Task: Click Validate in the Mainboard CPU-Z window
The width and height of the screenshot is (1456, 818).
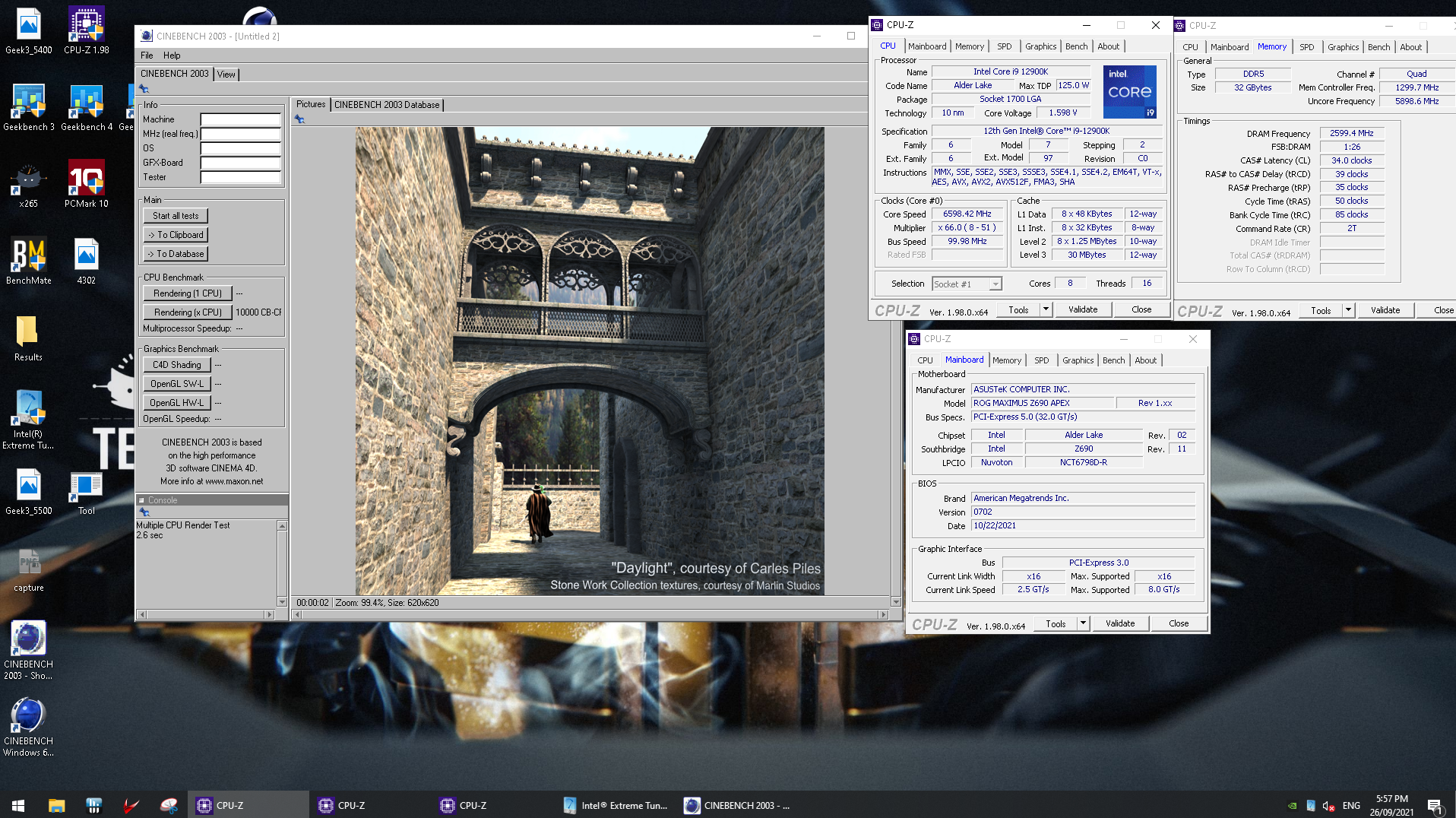Action: tap(1120, 623)
